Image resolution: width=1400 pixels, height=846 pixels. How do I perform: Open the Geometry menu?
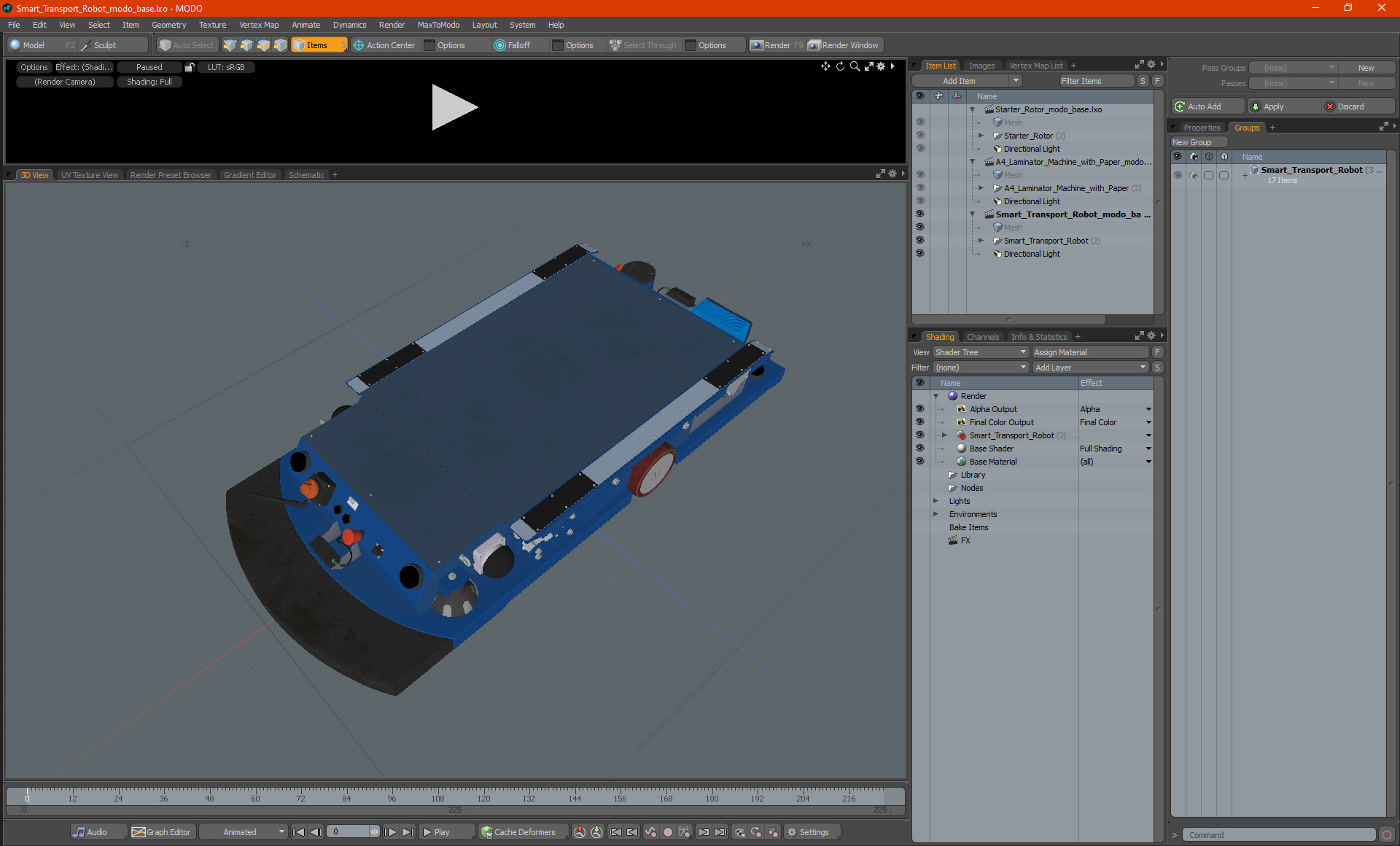point(168,25)
